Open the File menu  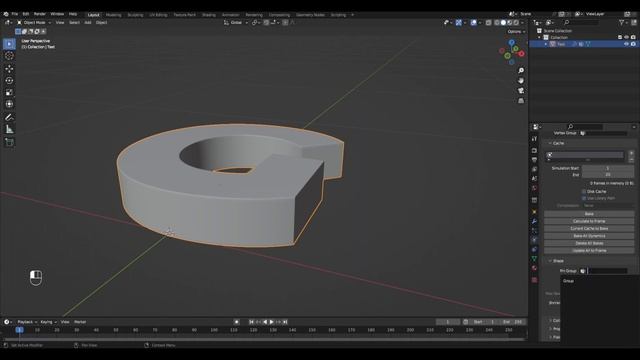[15, 14]
